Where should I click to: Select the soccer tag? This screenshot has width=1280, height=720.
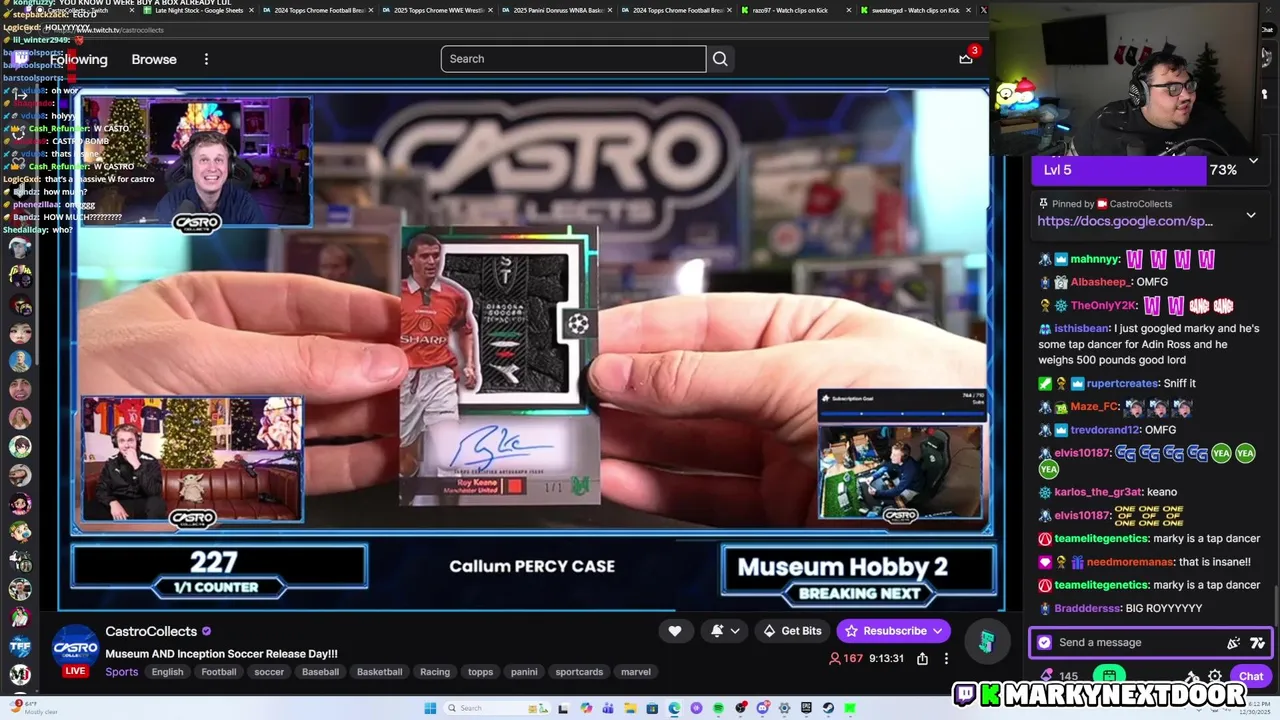pyautogui.click(x=269, y=672)
